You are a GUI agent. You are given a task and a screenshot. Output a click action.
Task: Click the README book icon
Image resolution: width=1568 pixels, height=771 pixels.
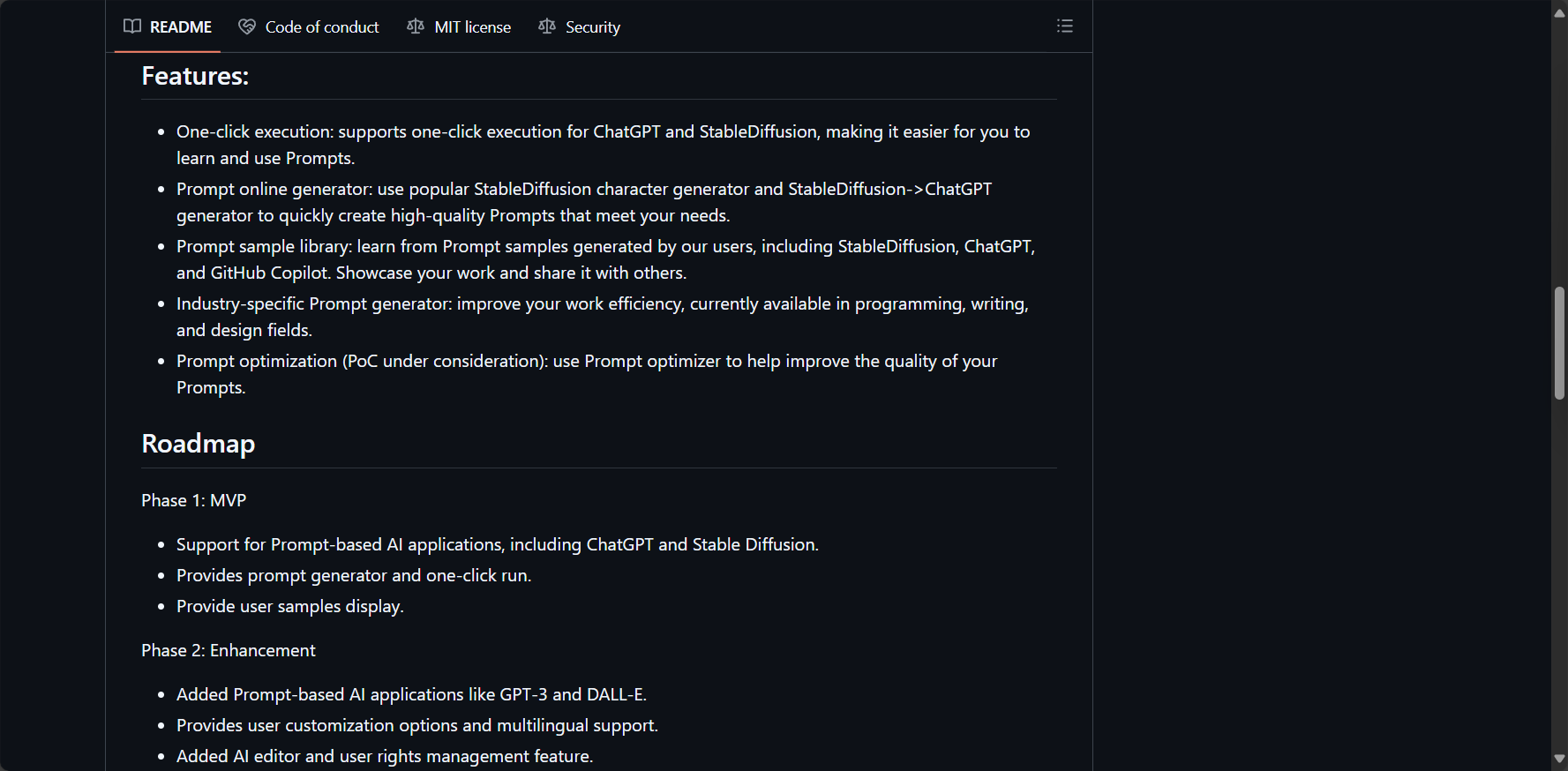click(x=132, y=26)
